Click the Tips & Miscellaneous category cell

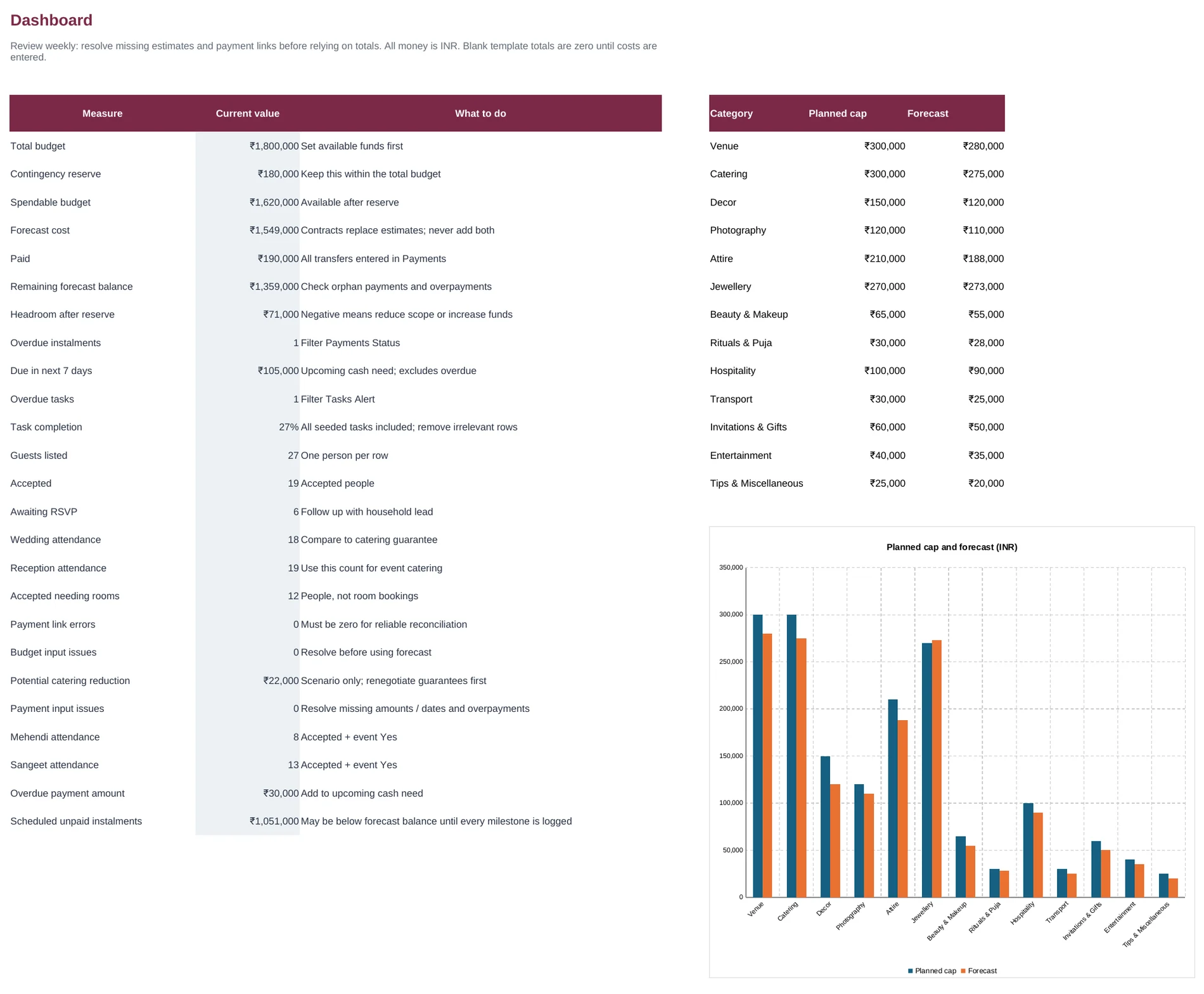tap(757, 483)
